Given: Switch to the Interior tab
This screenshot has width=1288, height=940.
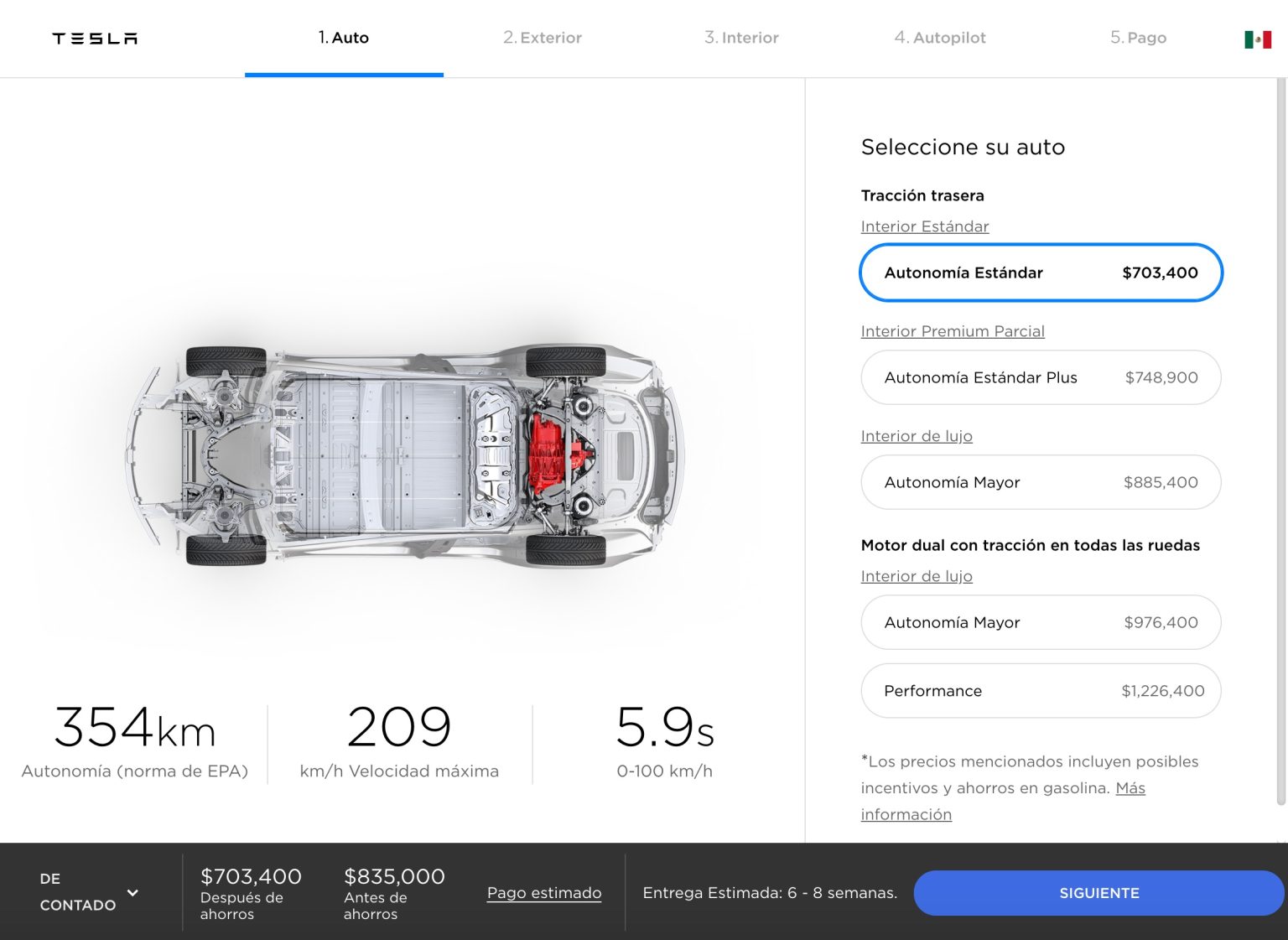Looking at the screenshot, I should (741, 38).
